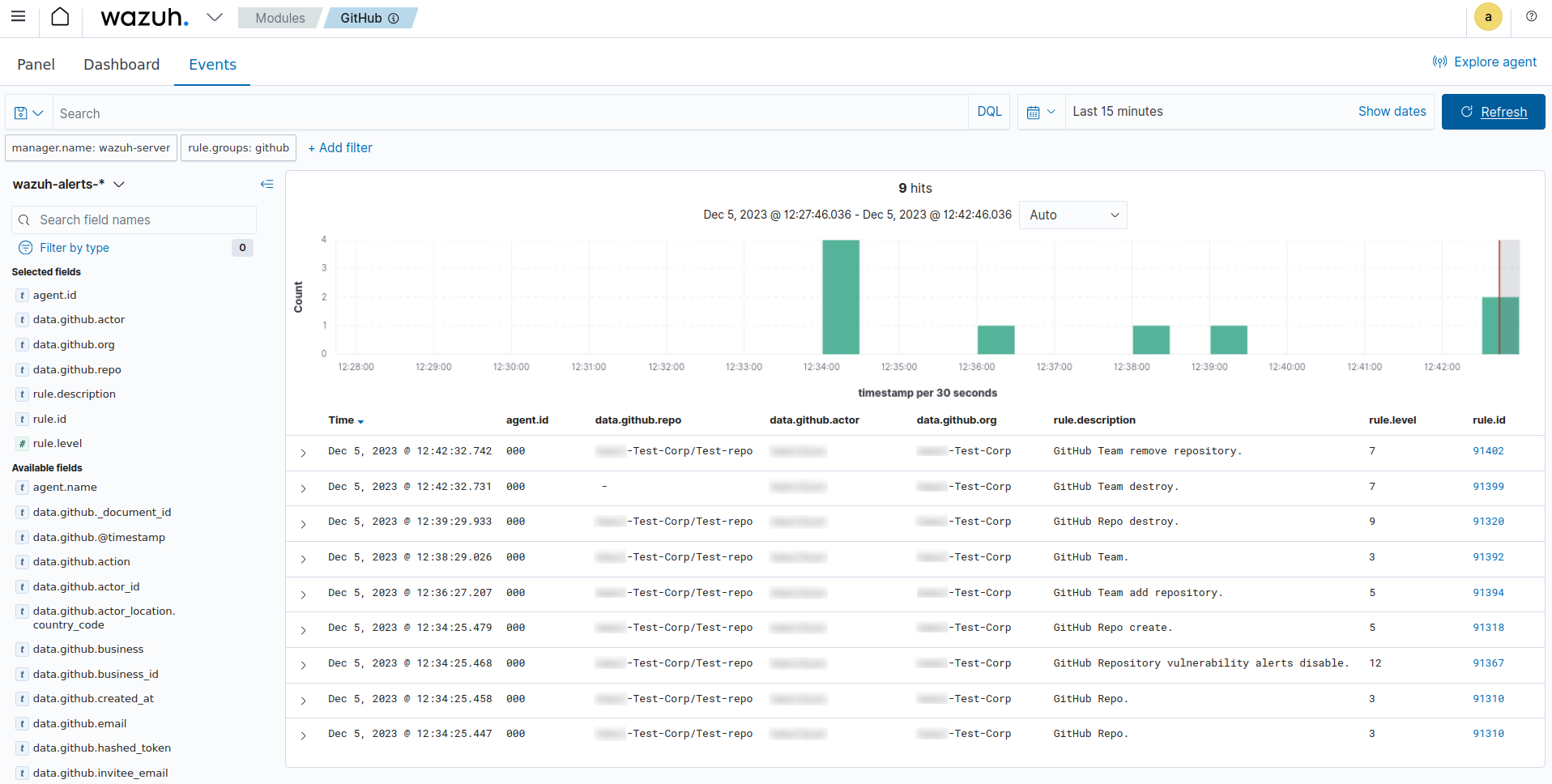
Task: Click agent.id field type icon
Action: [23, 296]
